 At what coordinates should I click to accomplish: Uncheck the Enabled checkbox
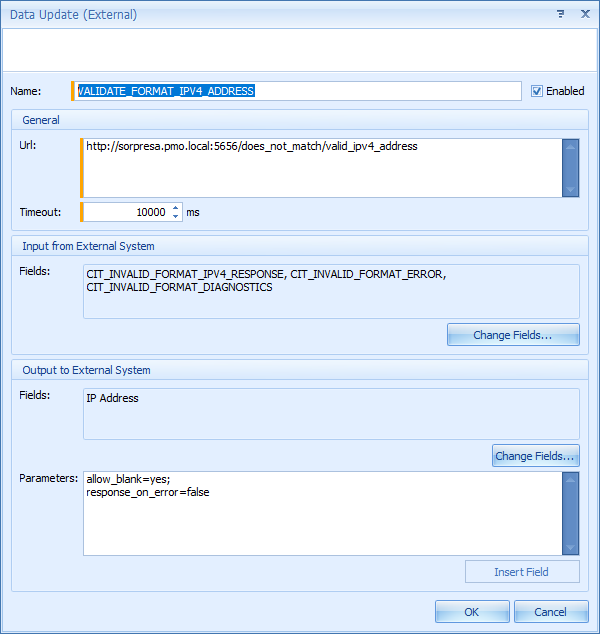coord(537,91)
